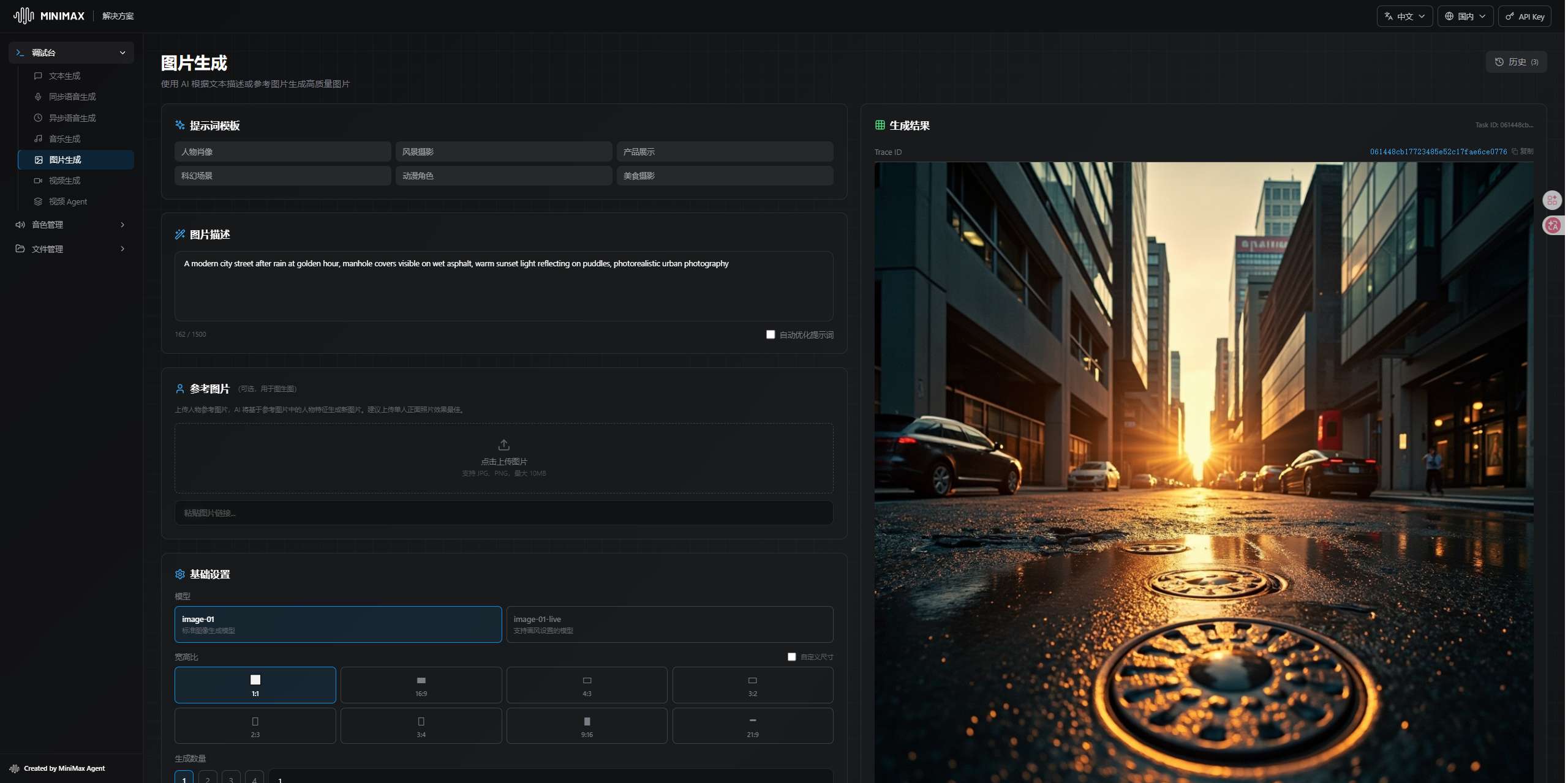Screen dimensions: 1568x783
Task: Click the 粘贴图片链接 input field
Action: coord(503,513)
